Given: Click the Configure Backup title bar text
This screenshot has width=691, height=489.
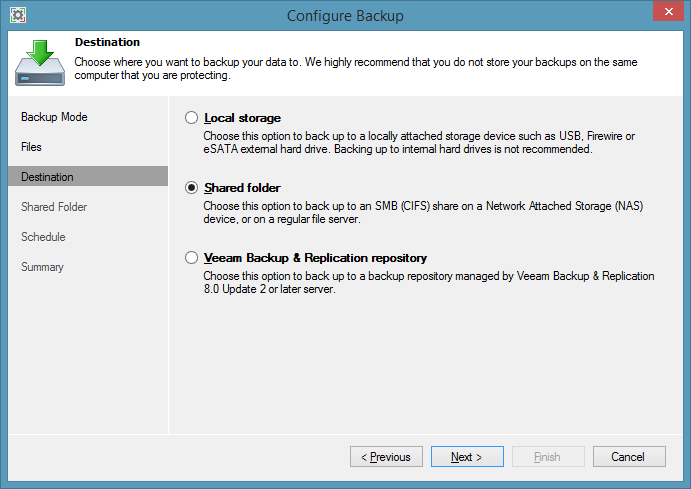Looking at the screenshot, I should coord(345,15).
